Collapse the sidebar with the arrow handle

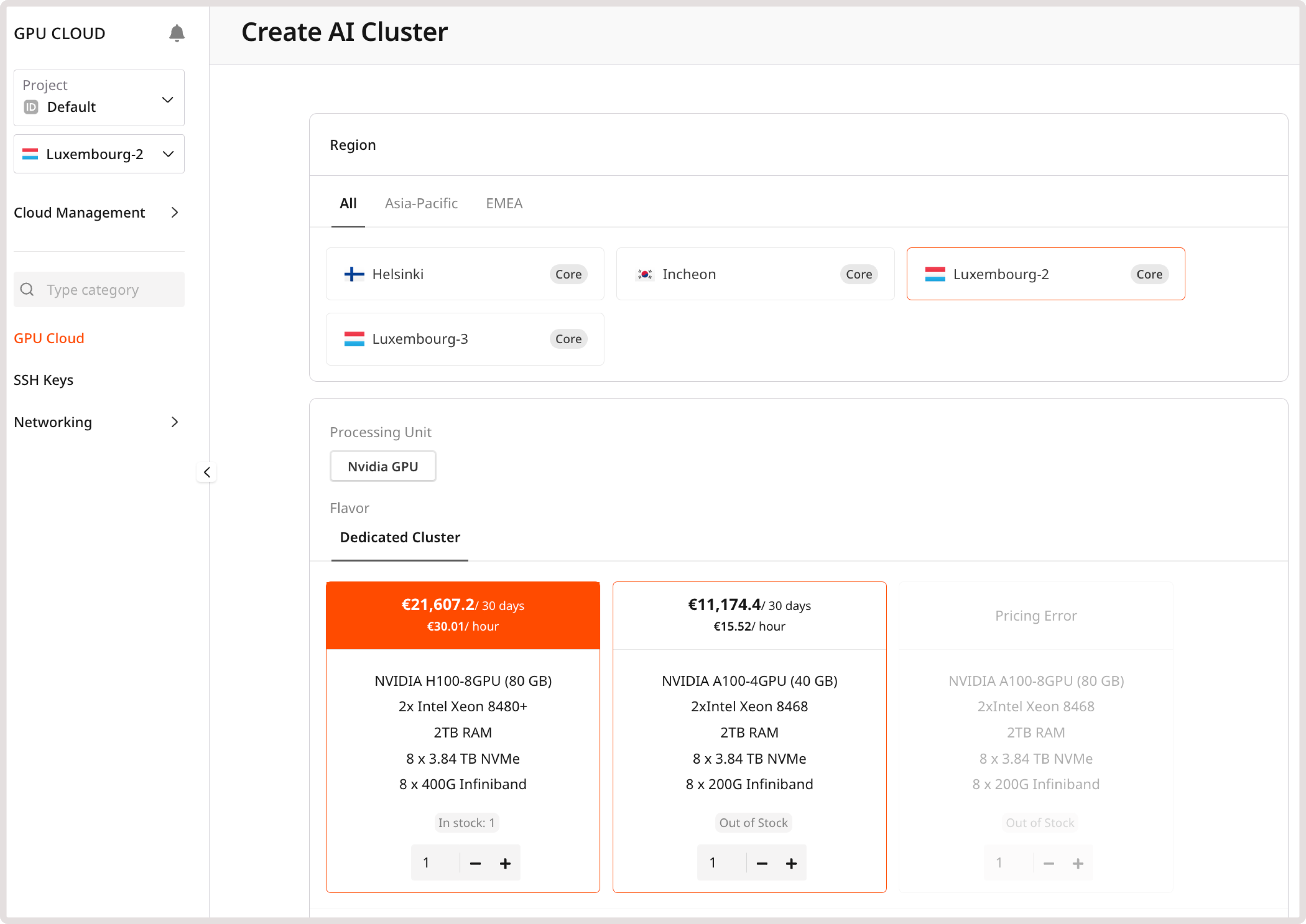point(207,472)
